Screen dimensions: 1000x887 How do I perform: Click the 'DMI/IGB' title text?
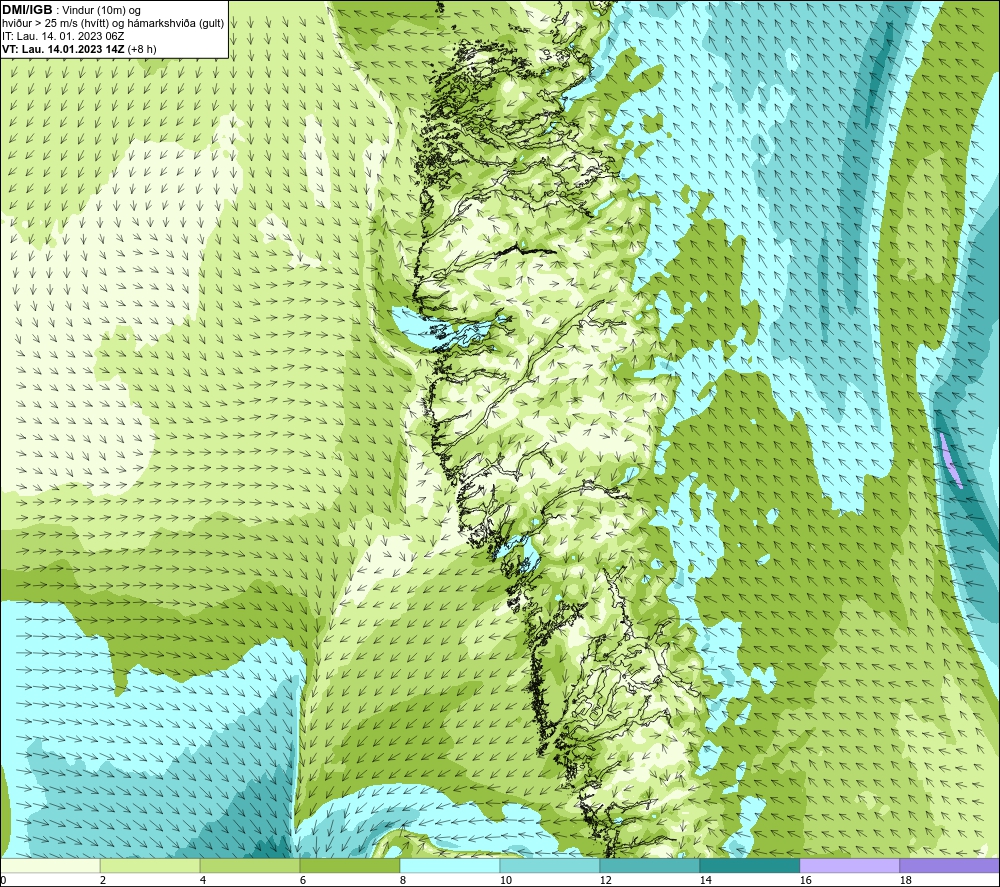[27, 10]
